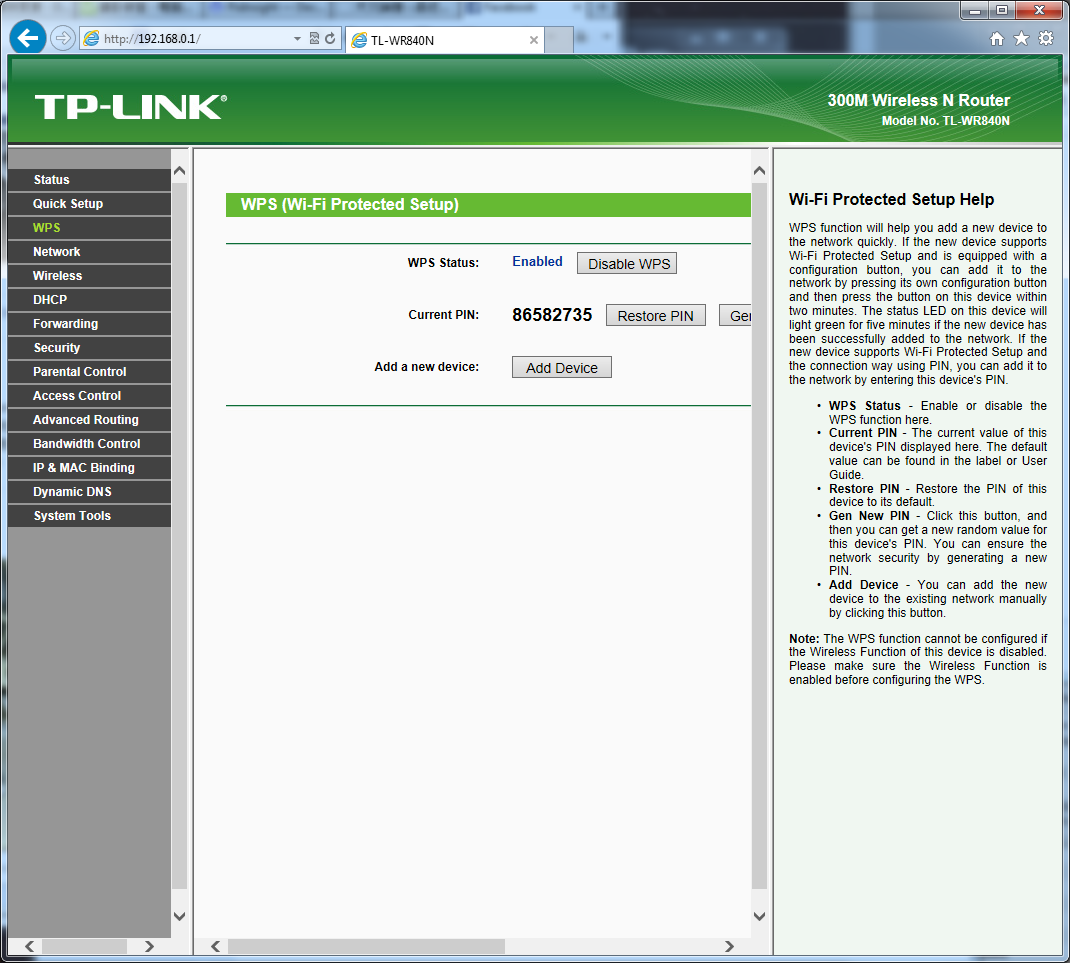Image resolution: width=1070 pixels, height=963 pixels.
Task: Open the browser Tools gear icon
Action: coord(1046,39)
